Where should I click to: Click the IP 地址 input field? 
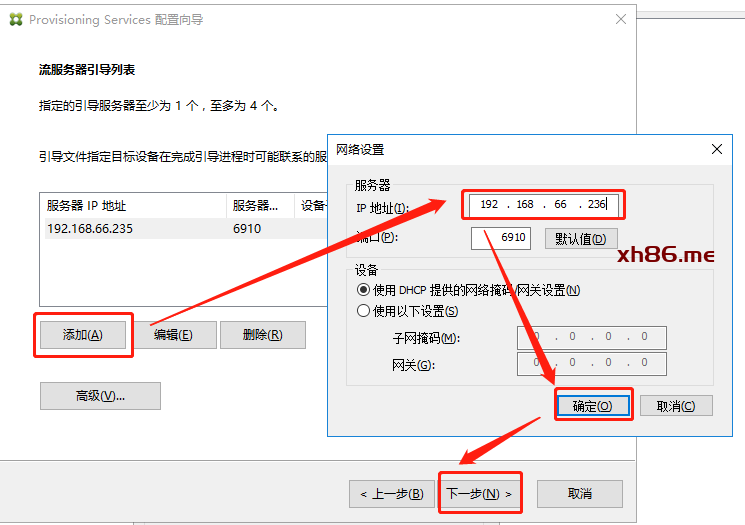[x=542, y=204]
